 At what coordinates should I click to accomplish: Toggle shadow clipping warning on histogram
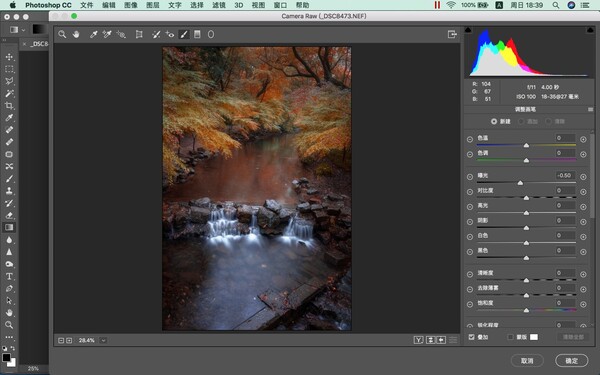pyautogui.click(x=468, y=30)
